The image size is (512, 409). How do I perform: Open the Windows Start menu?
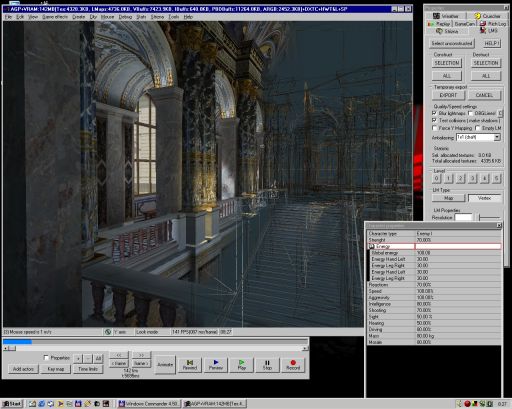(12, 404)
